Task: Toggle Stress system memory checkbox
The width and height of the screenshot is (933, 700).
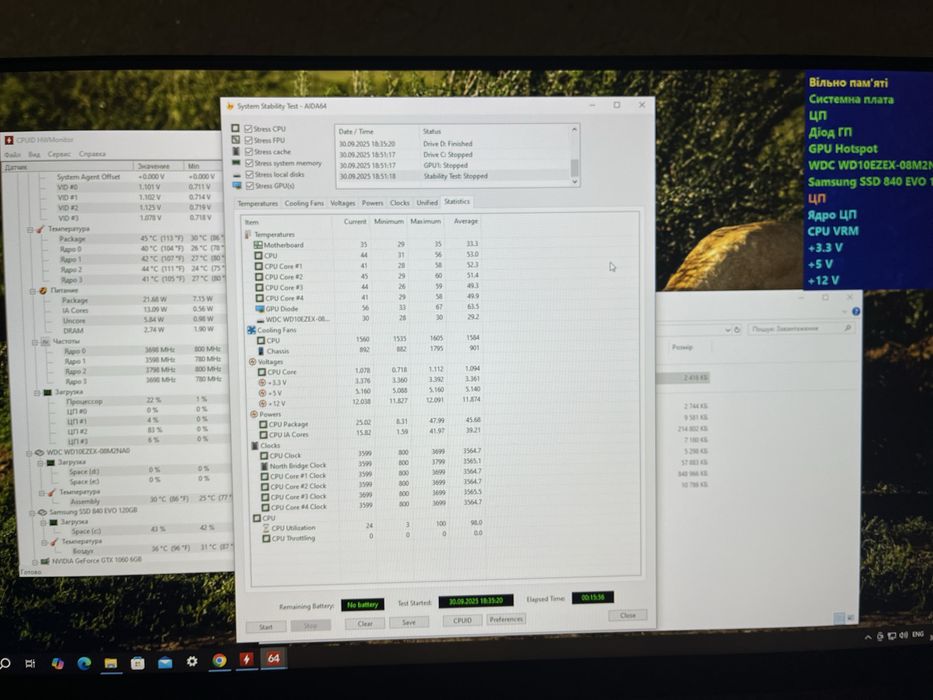Action: 250,163
